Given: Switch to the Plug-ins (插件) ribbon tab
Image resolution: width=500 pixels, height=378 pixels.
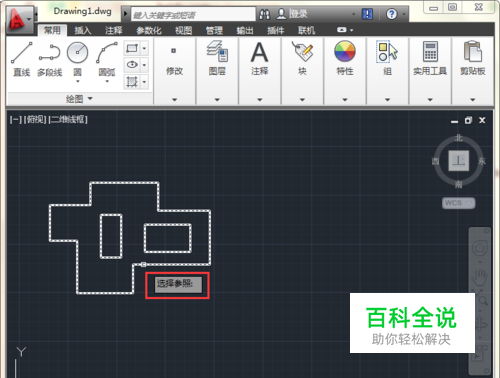Looking at the screenshot, I should point(275,30).
